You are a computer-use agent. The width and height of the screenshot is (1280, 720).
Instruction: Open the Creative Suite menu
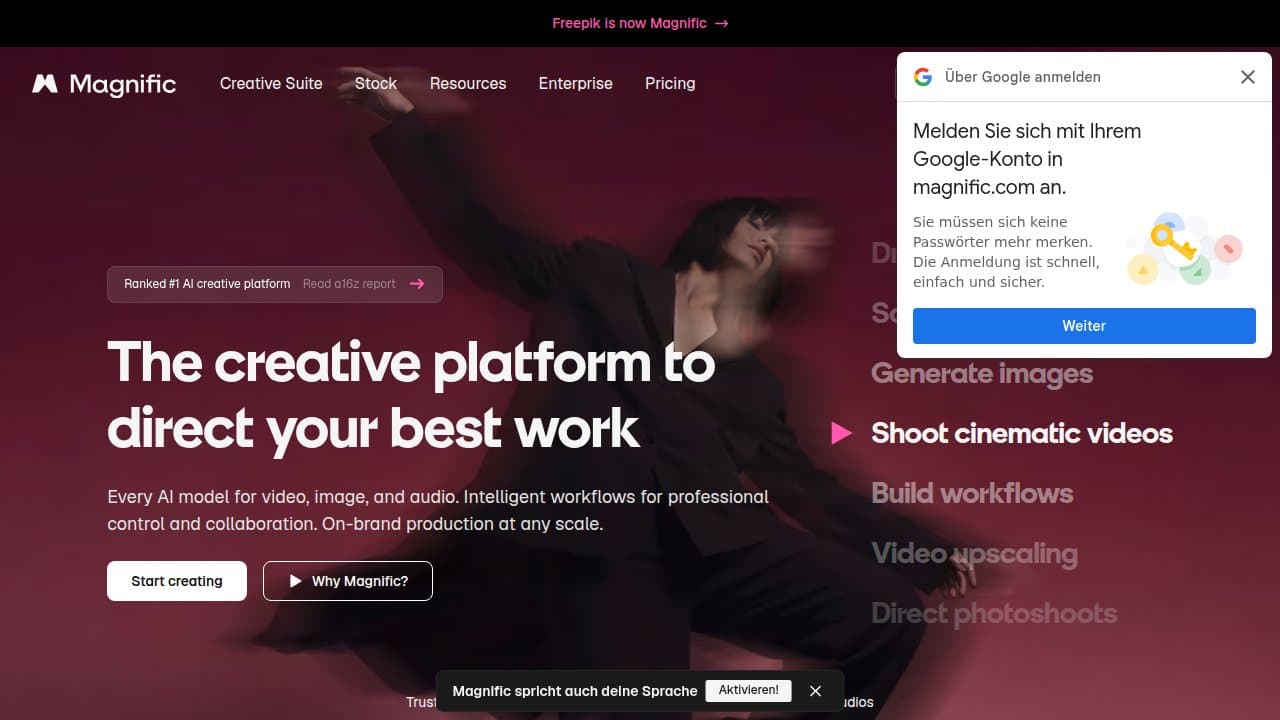pyautogui.click(x=271, y=83)
